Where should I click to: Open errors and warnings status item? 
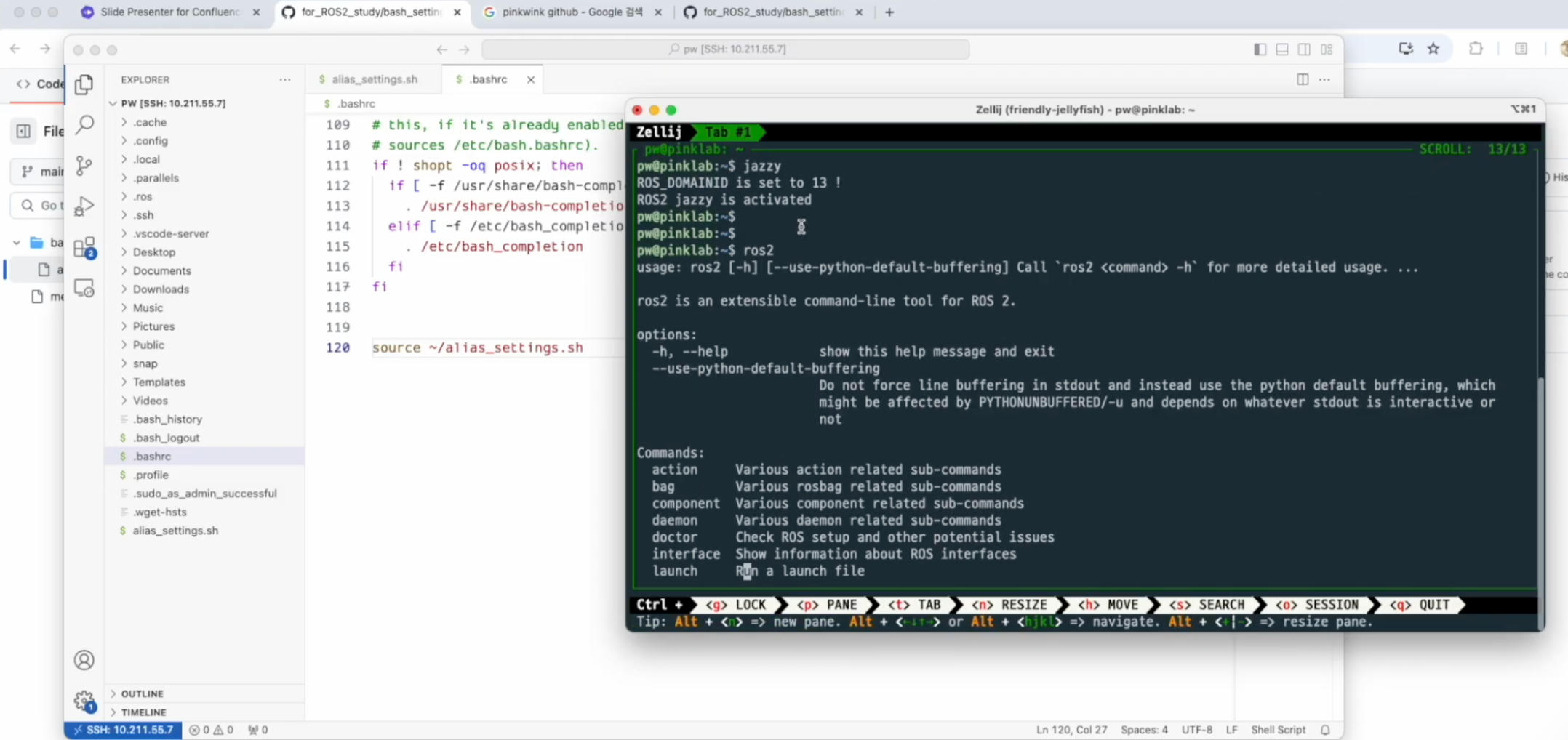click(x=211, y=730)
